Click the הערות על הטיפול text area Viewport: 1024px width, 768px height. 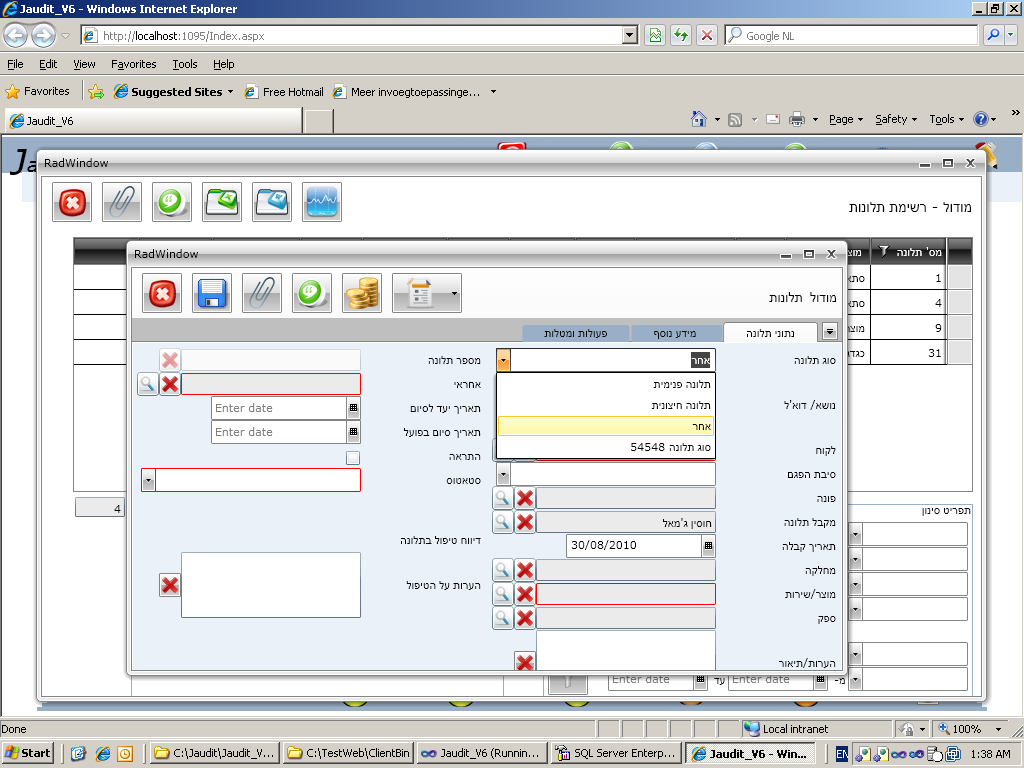click(x=271, y=585)
